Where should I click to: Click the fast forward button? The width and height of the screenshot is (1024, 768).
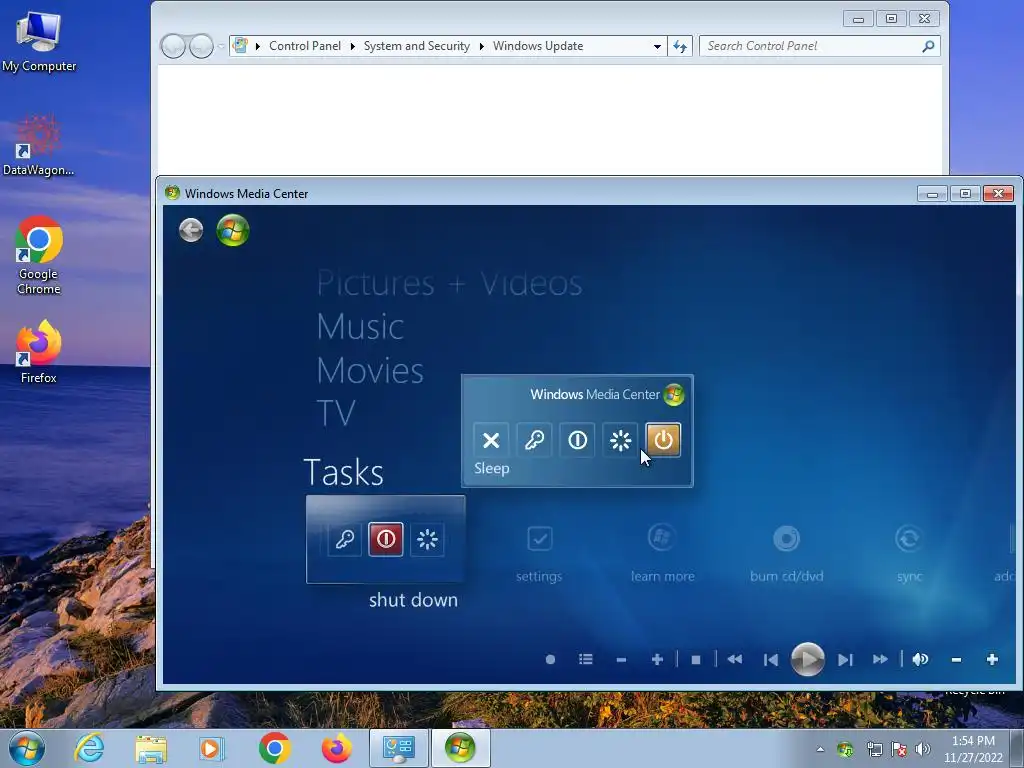[x=880, y=660]
